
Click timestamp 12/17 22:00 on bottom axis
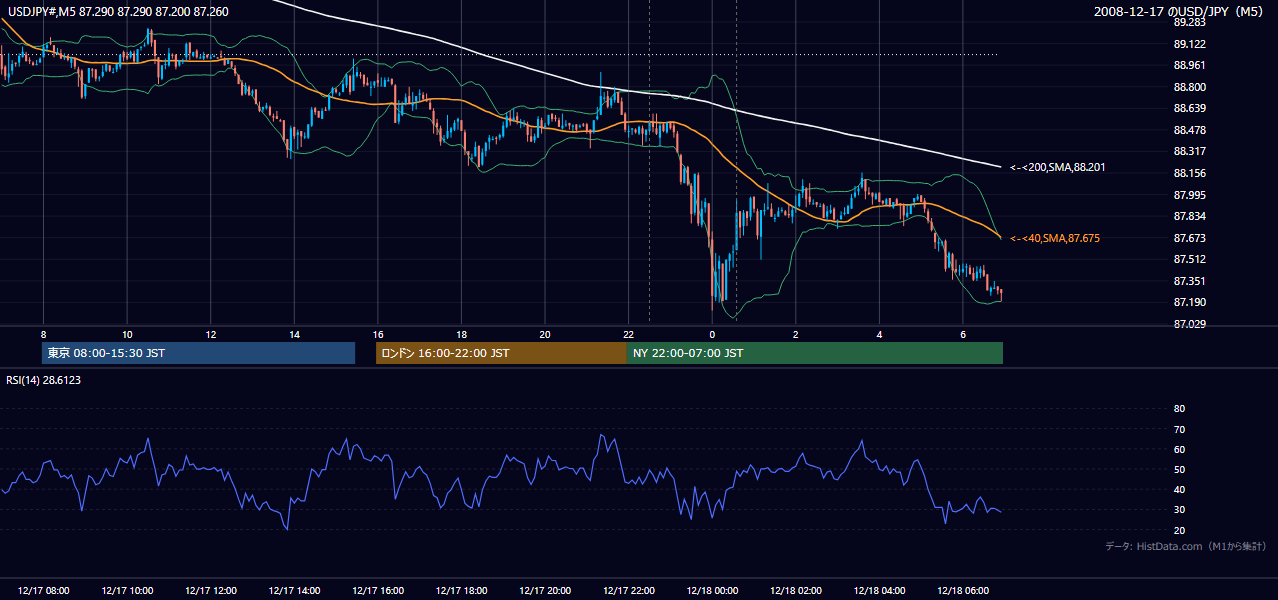tap(628, 591)
